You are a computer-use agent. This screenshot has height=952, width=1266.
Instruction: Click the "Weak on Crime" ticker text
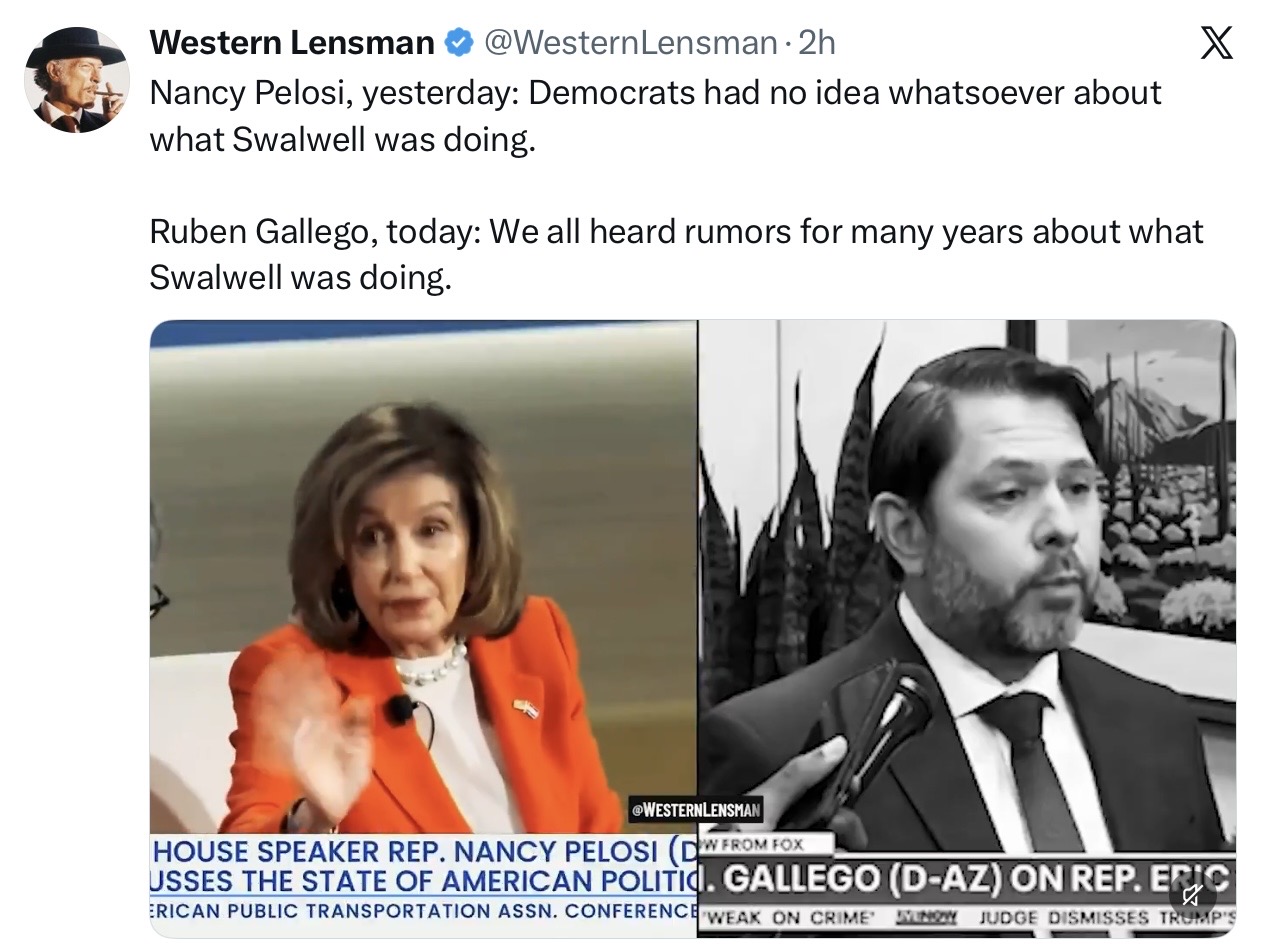(x=793, y=917)
